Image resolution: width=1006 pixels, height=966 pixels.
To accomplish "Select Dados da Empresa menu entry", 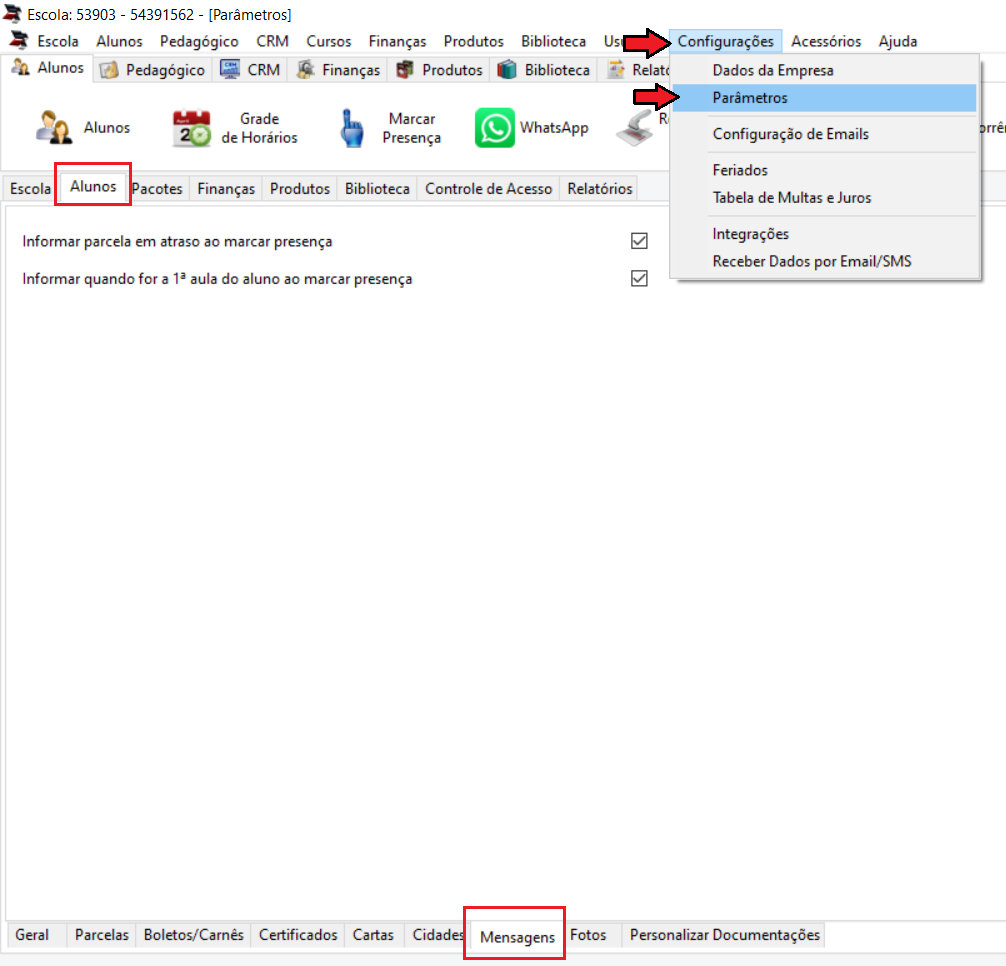I will [x=824, y=70].
